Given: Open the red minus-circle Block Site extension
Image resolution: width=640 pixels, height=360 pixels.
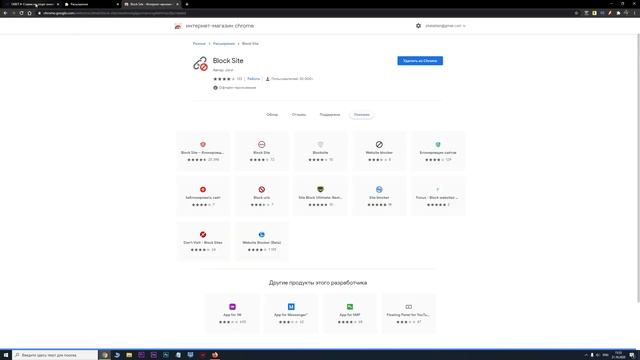Looking at the screenshot, I should (x=262, y=151).
